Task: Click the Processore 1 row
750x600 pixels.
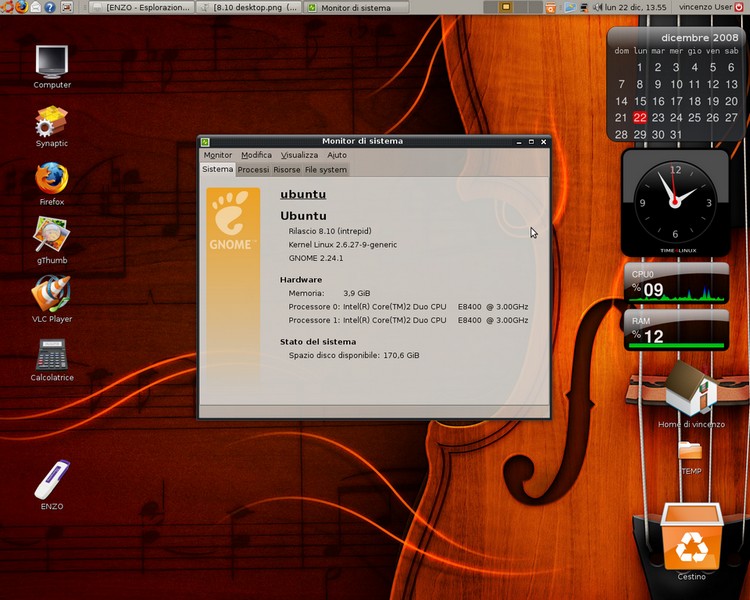Action: [408, 320]
